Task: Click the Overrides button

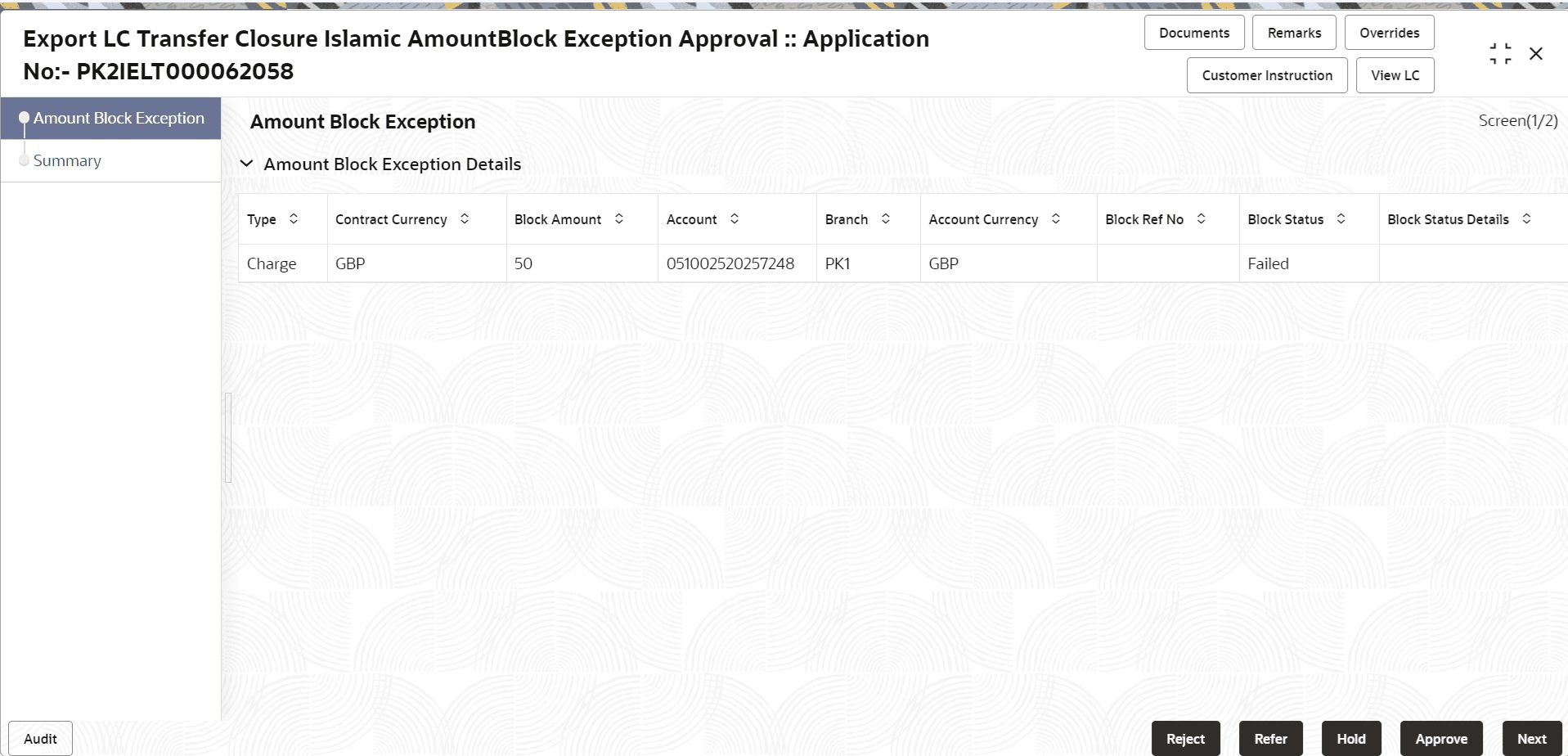Action: [1389, 32]
